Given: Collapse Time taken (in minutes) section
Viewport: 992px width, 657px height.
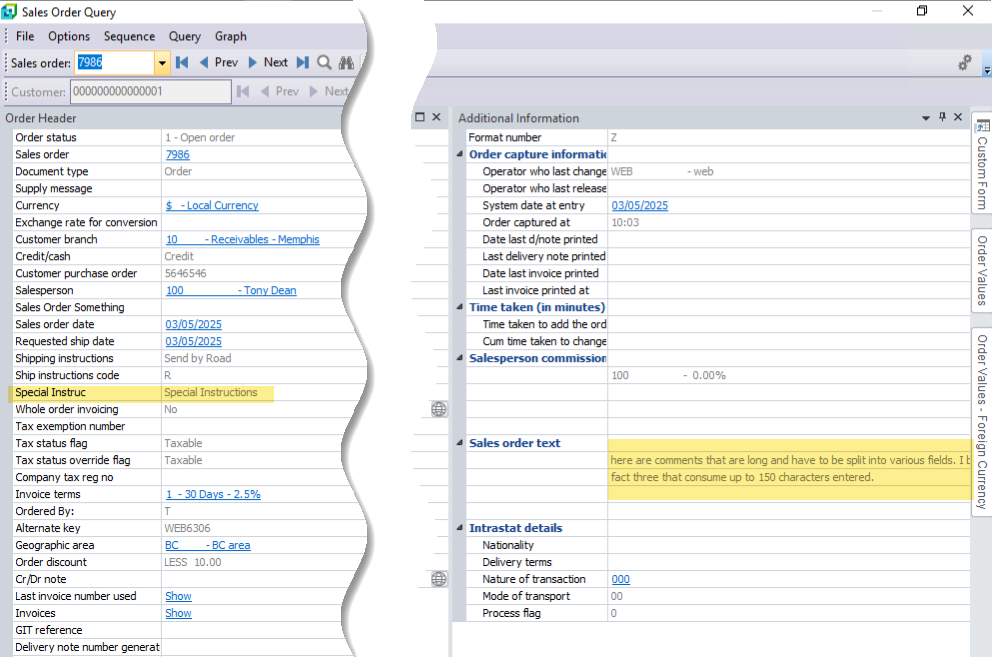Looking at the screenshot, I should (460, 306).
